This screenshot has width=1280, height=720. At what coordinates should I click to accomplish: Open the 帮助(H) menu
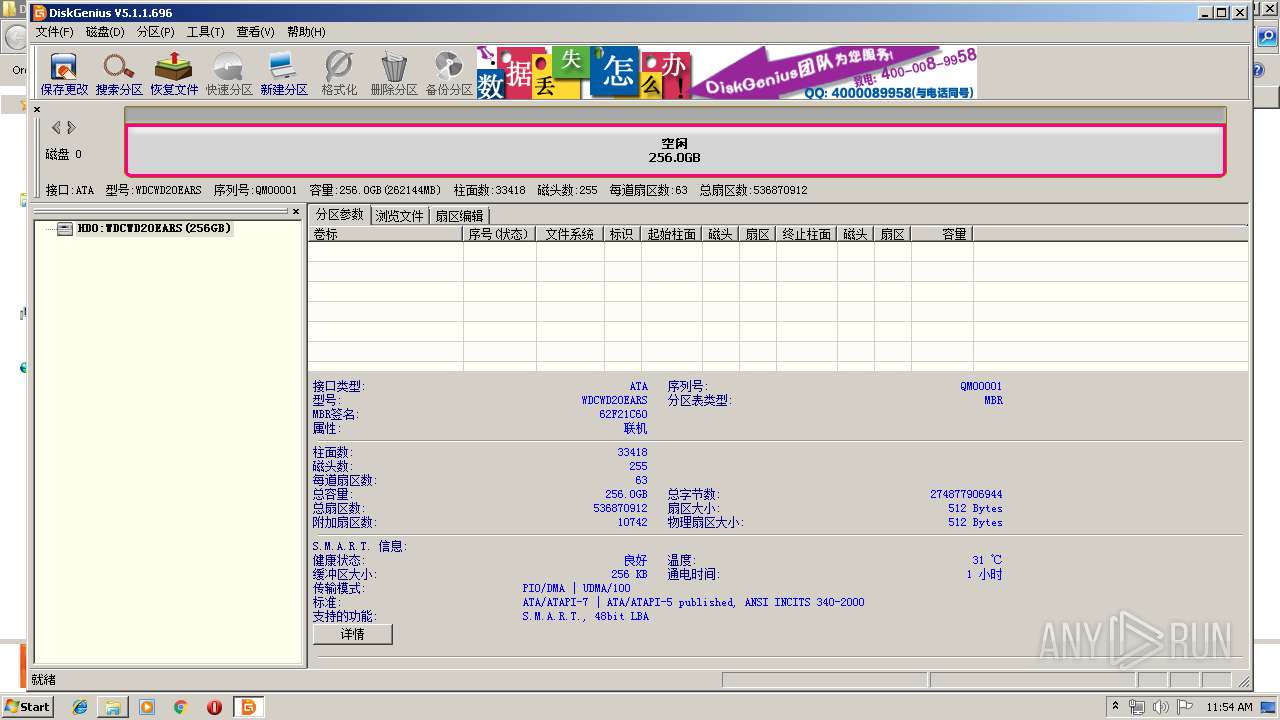click(306, 32)
